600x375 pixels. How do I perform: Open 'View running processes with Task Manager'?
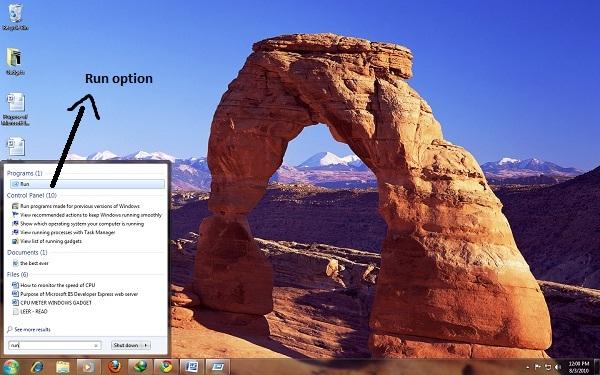[67, 232]
